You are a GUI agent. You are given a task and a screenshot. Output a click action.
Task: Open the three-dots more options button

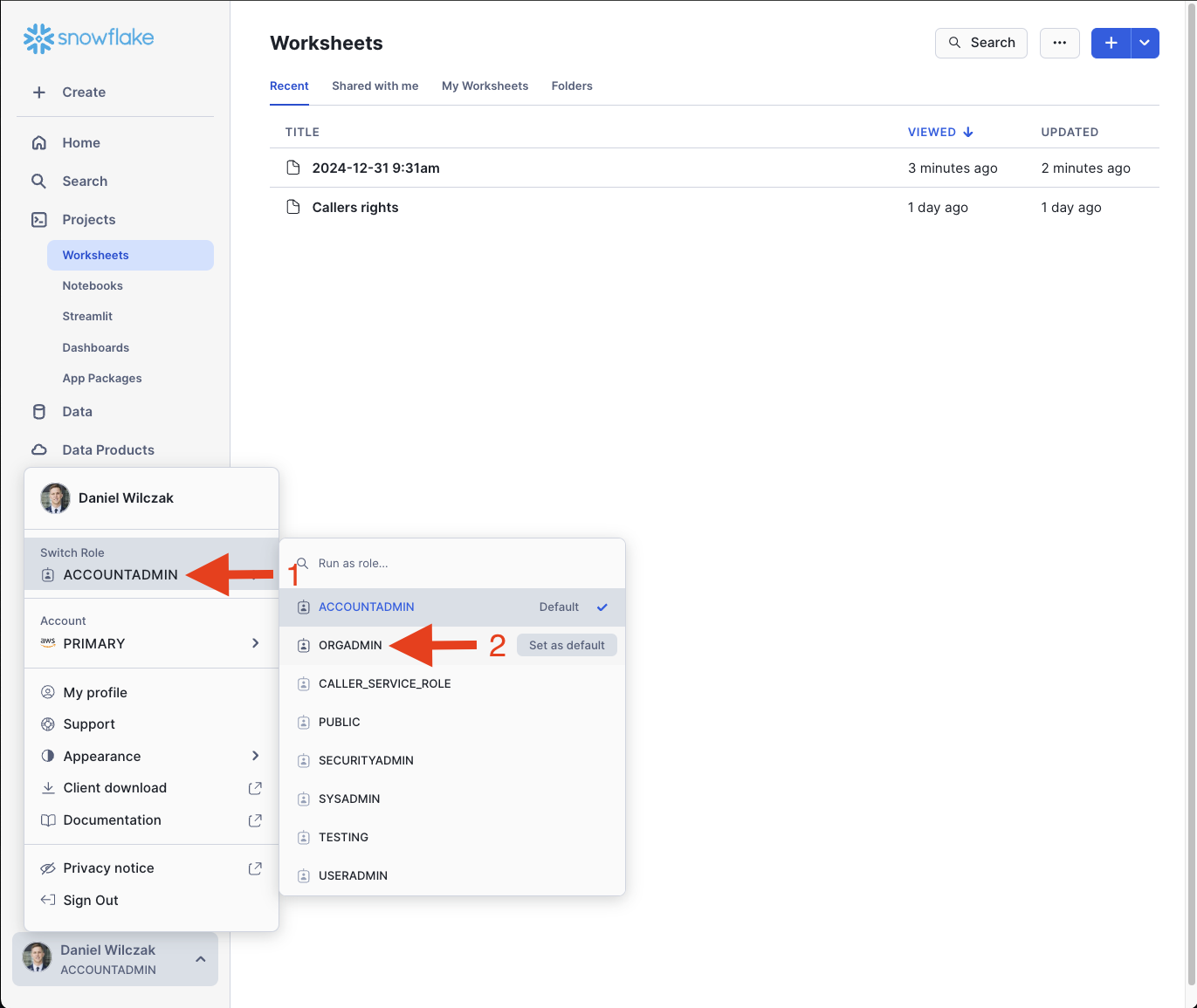click(x=1059, y=43)
